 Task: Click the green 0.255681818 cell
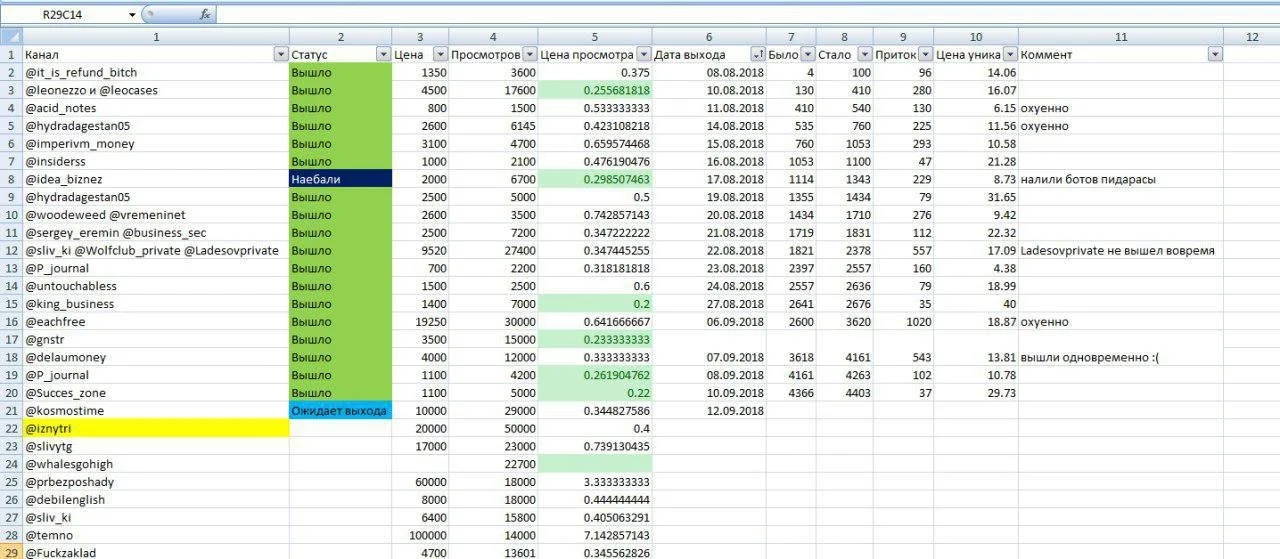(595, 90)
